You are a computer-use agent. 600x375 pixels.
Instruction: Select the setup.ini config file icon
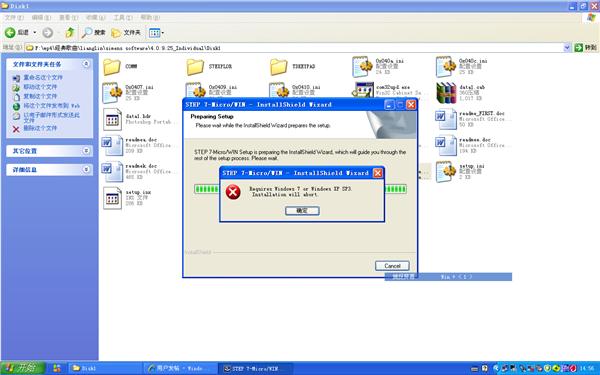(446, 172)
